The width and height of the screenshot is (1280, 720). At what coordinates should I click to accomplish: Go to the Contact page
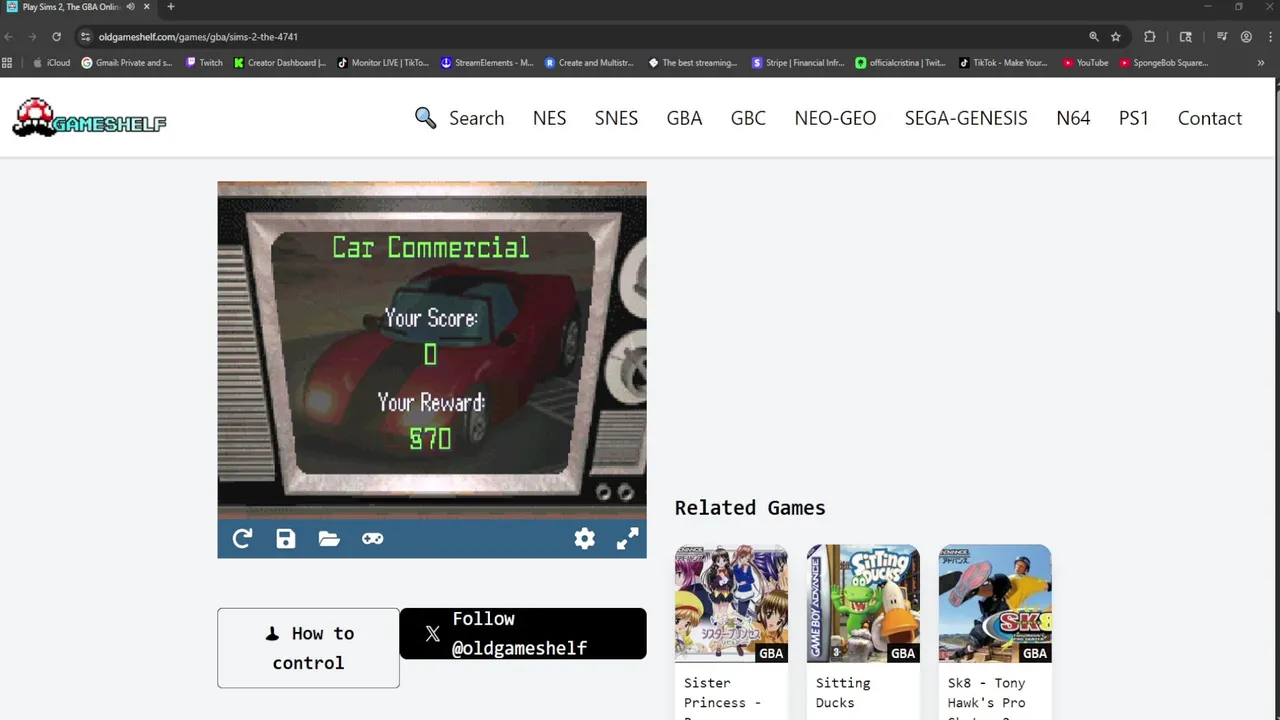coord(1209,118)
